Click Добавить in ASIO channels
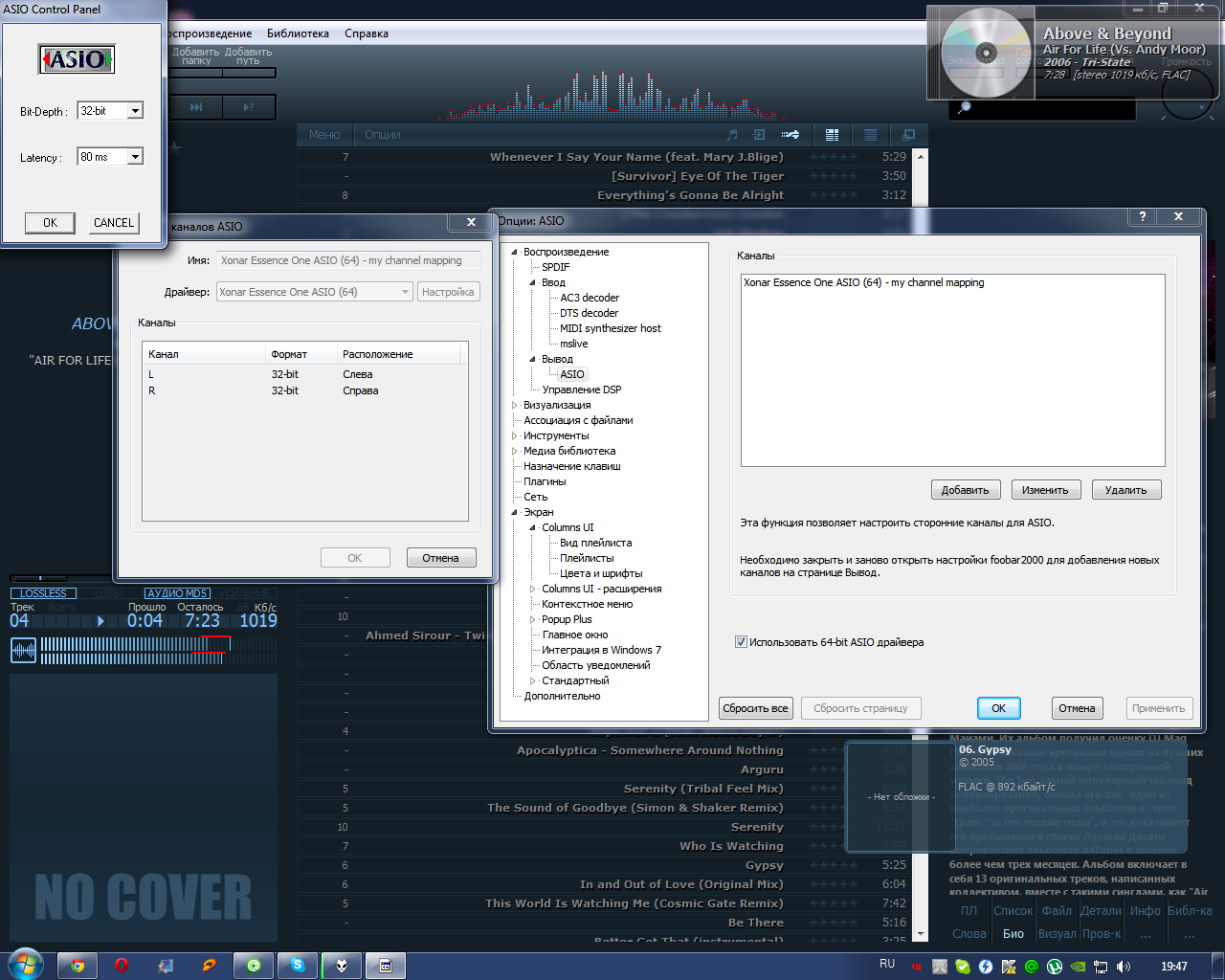 (966, 490)
